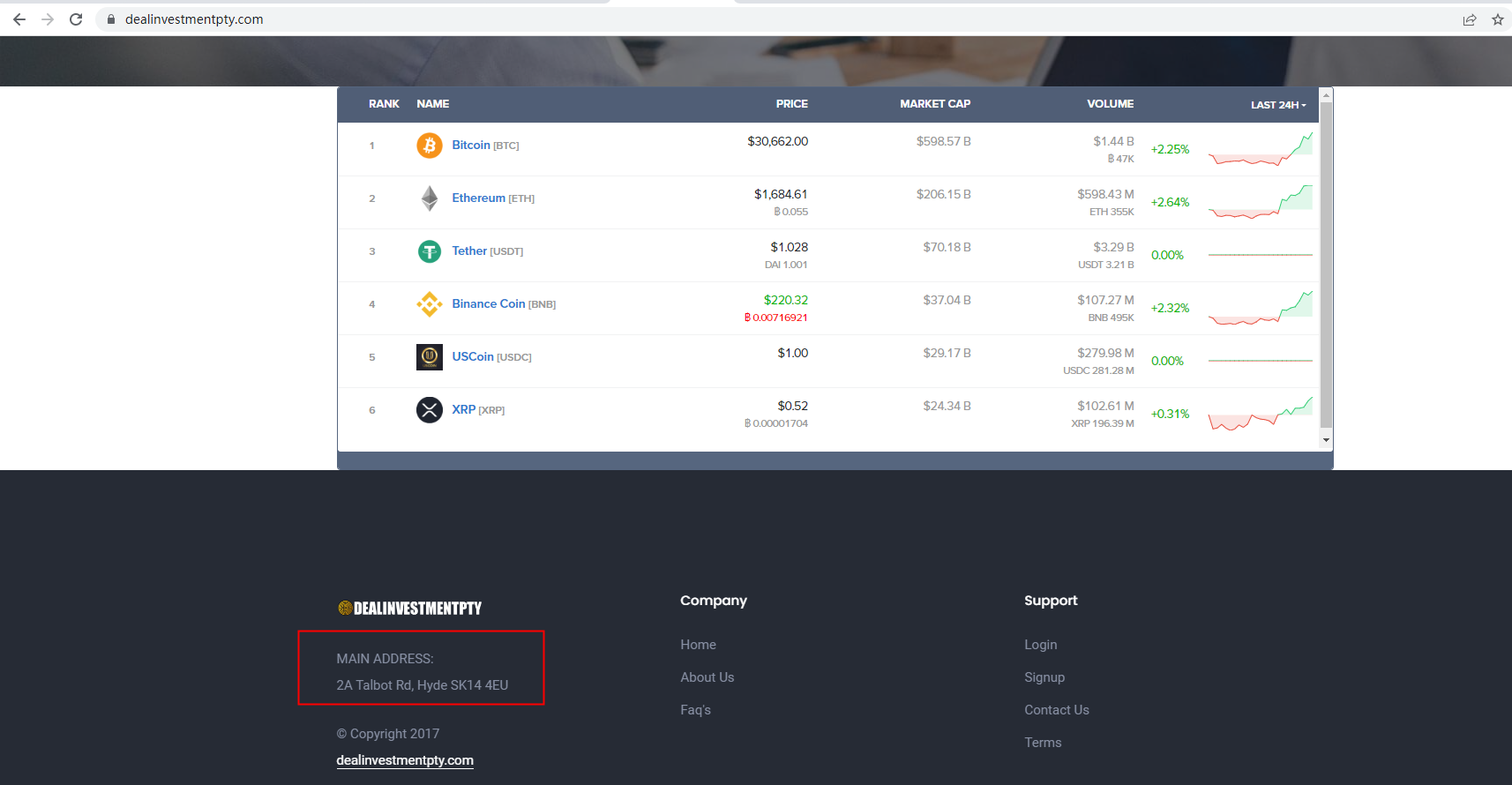The image size is (1512, 785).
Task: Open Login under Support
Action: point(1041,645)
